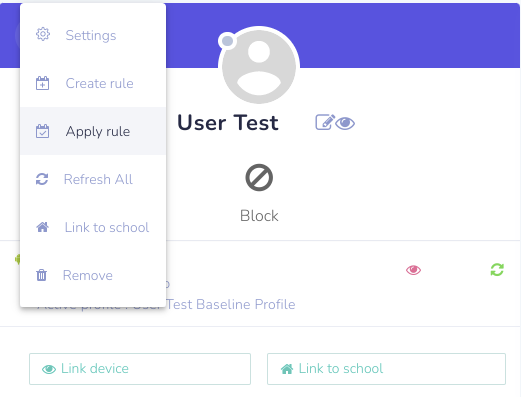The image size is (521, 397).
Task: Click the Settings gear icon in menu
Action: click(43, 34)
